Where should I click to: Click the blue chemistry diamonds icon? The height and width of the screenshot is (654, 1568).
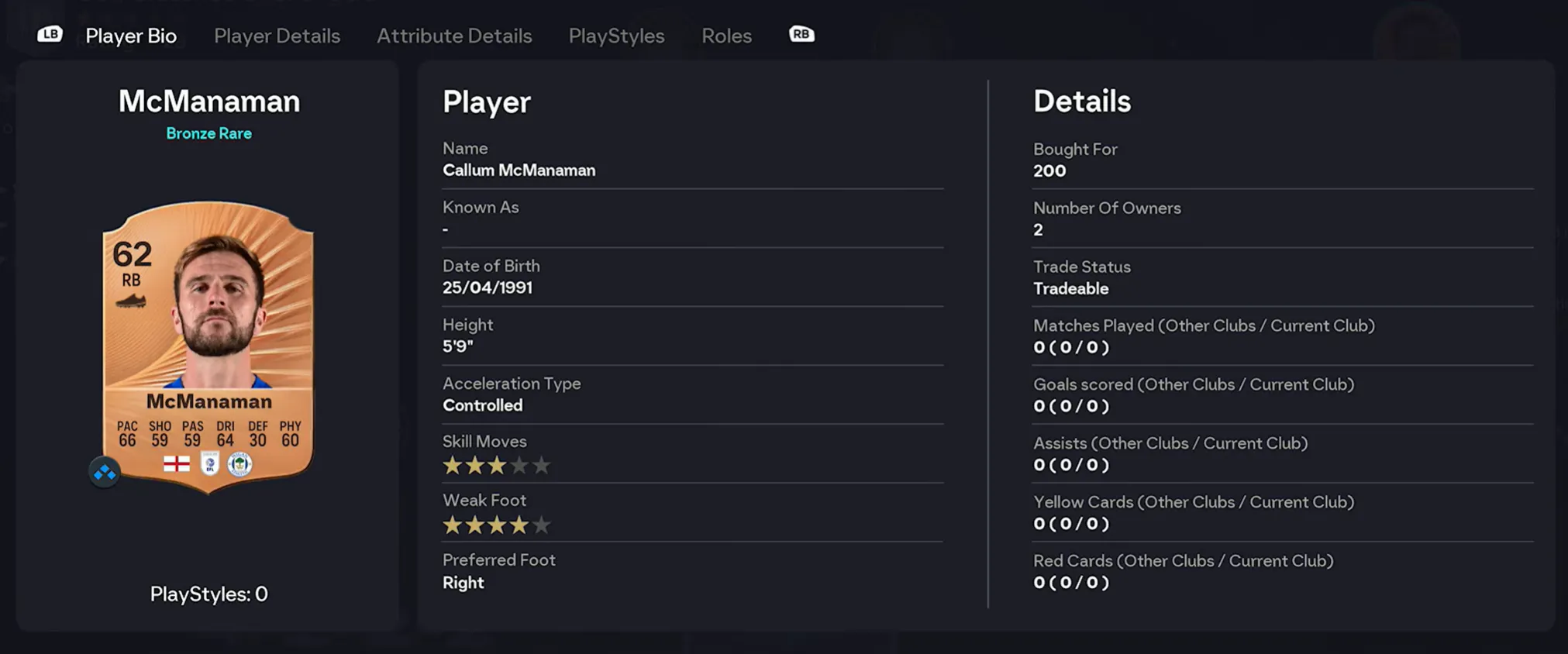[105, 472]
